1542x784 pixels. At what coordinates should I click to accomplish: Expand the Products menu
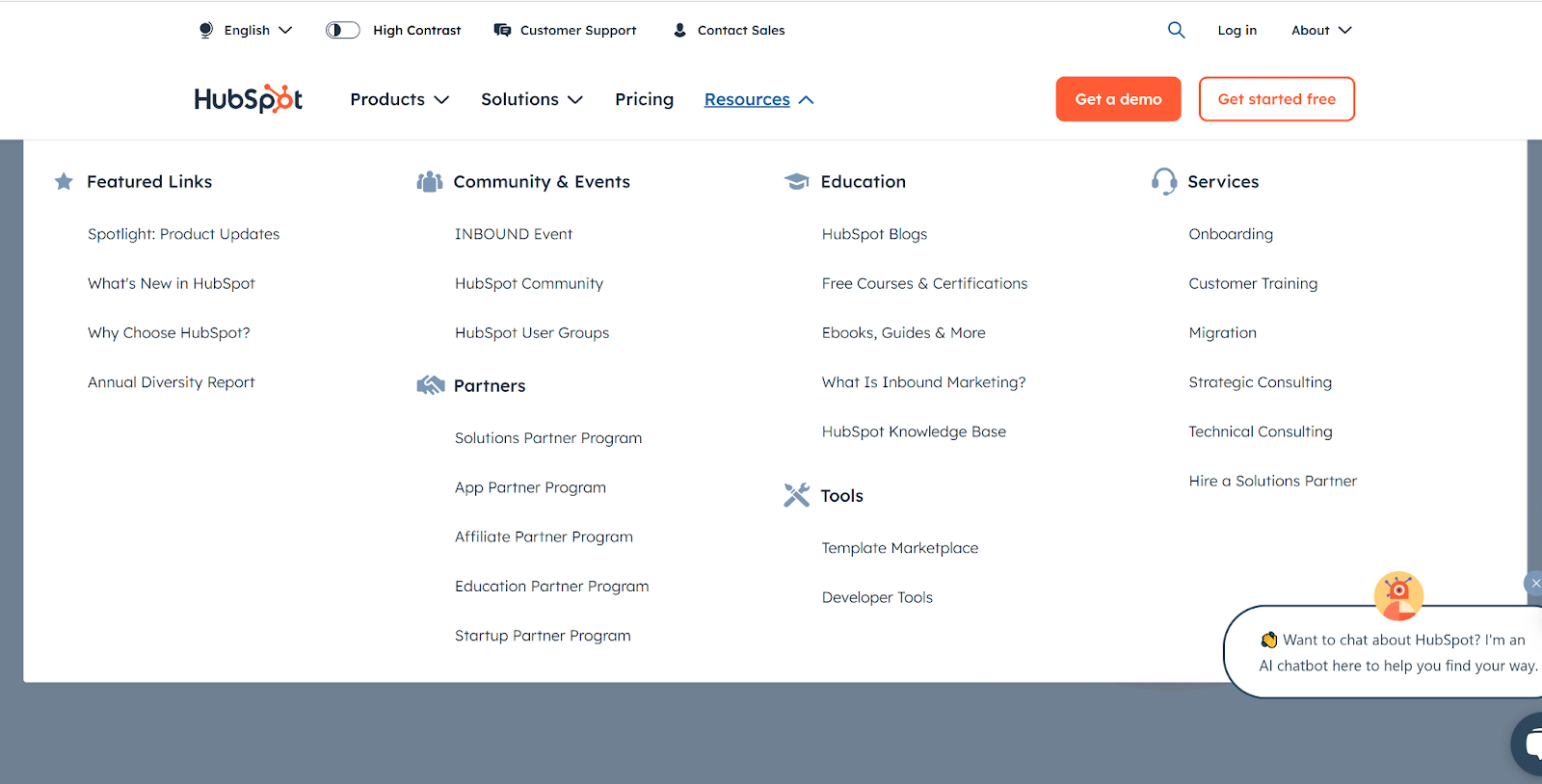400,99
